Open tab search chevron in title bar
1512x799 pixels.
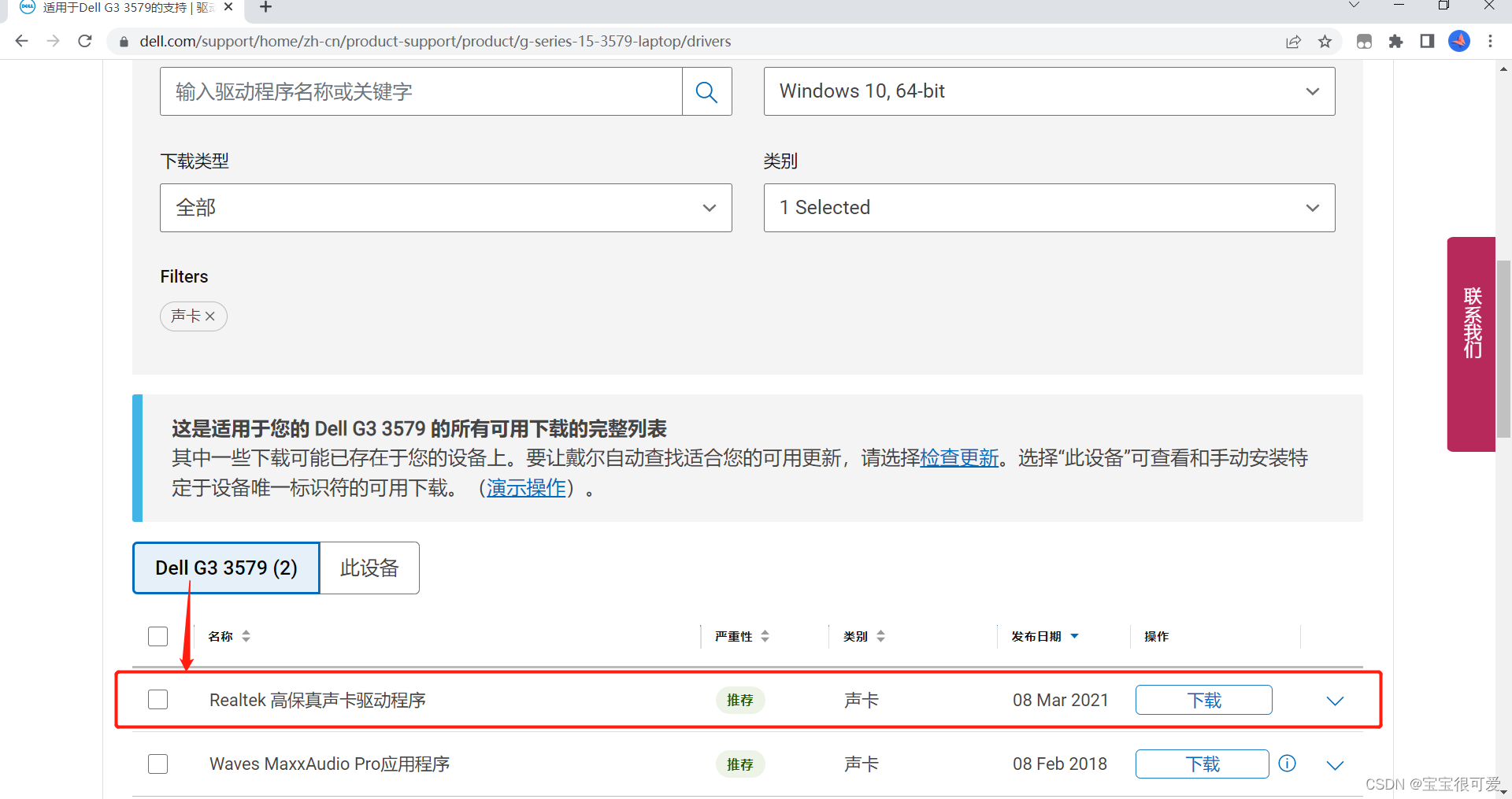pos(1354,6)
